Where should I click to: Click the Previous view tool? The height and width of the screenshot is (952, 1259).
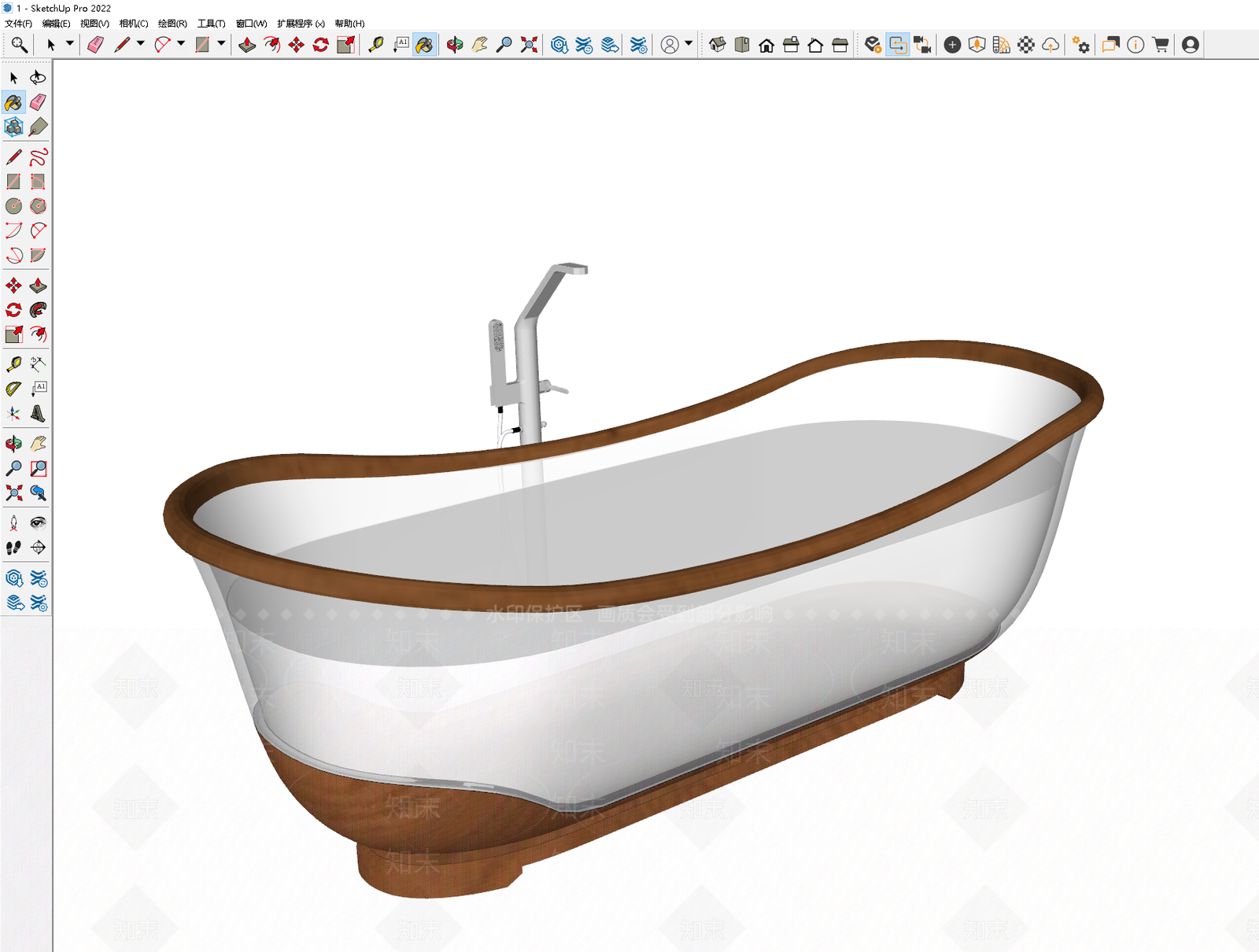point(38,493)
